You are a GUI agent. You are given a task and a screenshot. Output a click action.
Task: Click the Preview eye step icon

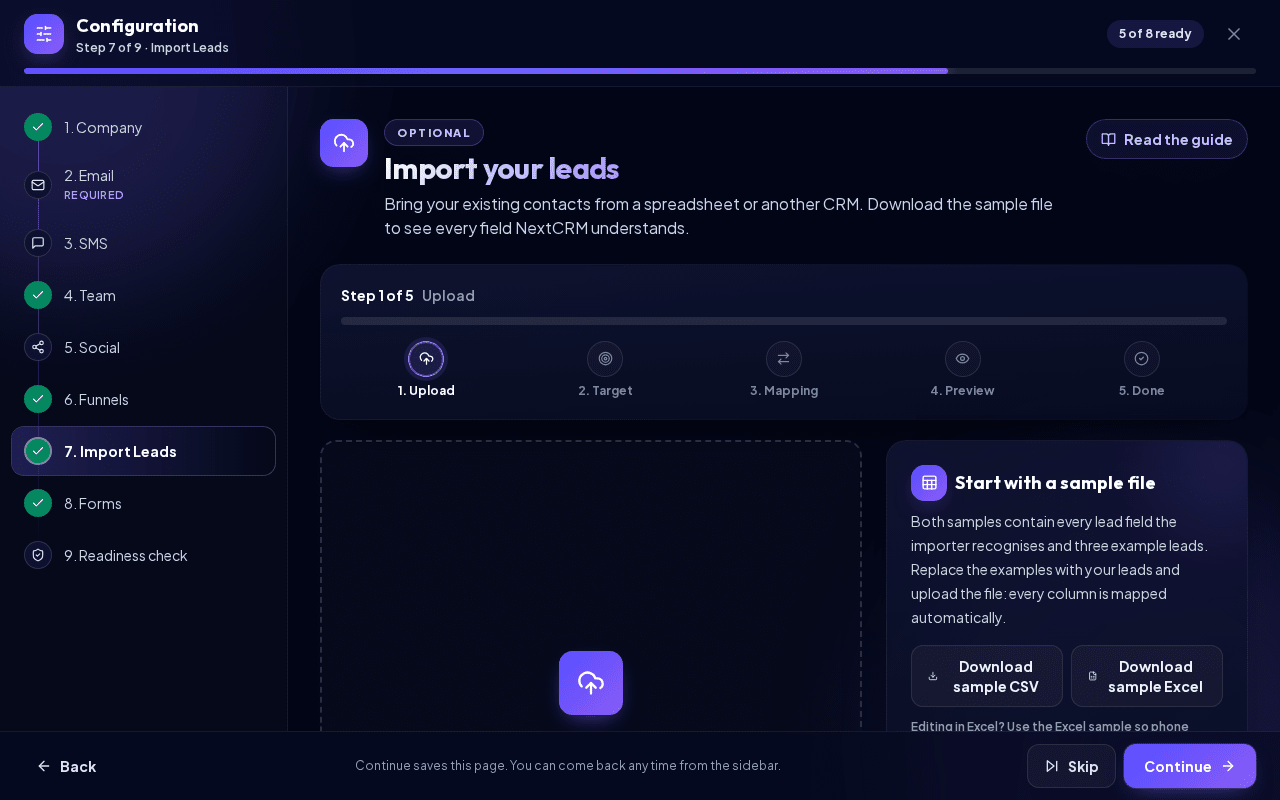click(x=963, y=359)
